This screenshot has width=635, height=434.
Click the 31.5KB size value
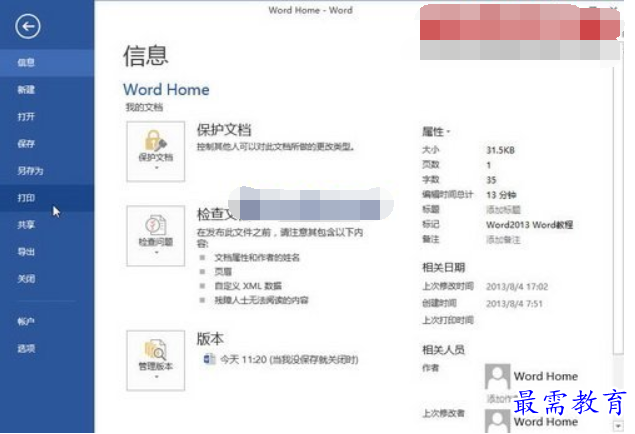(x=500, y=150)
